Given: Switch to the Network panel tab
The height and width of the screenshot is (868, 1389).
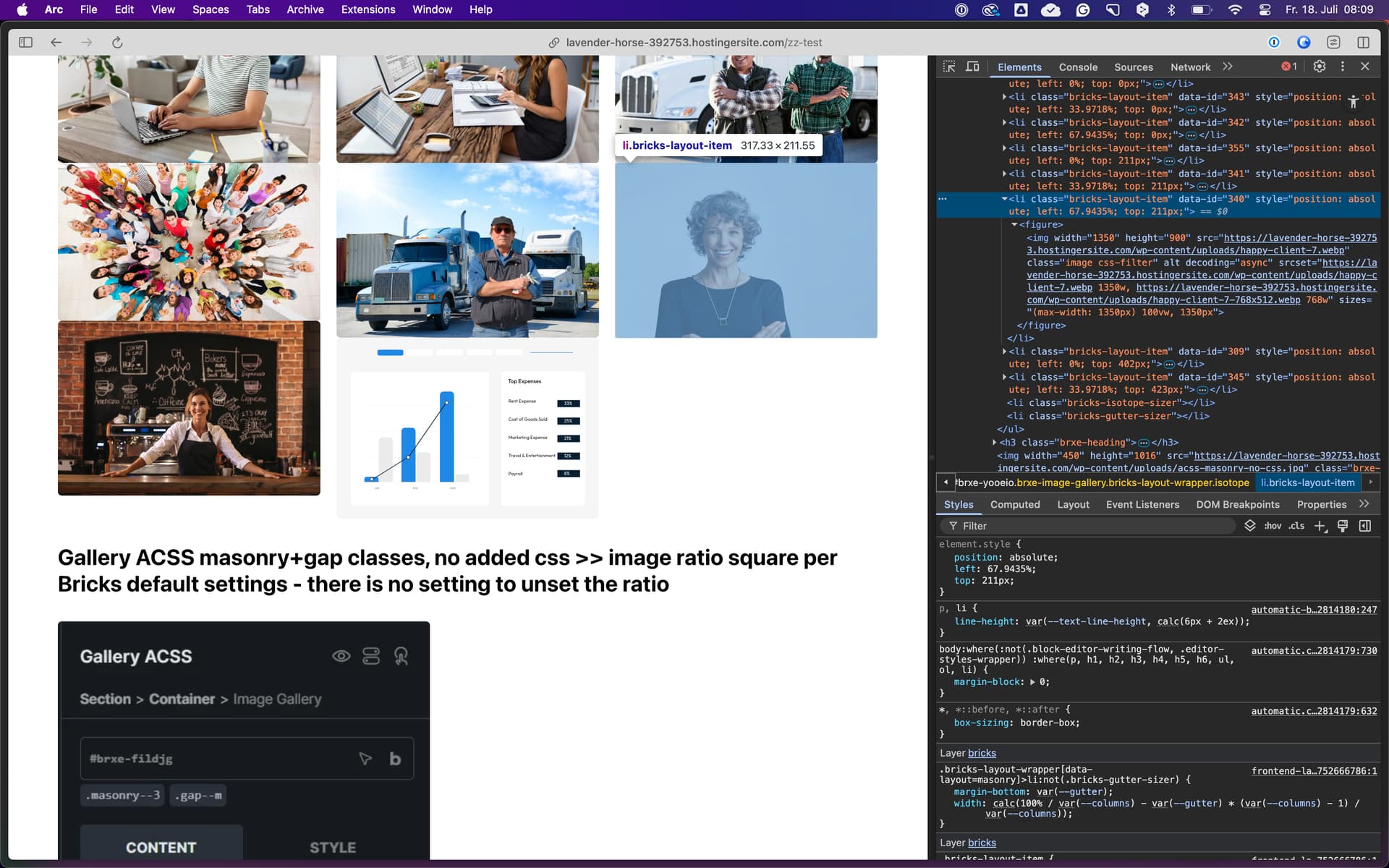Looking at the screenshot, I should 1190,67.
